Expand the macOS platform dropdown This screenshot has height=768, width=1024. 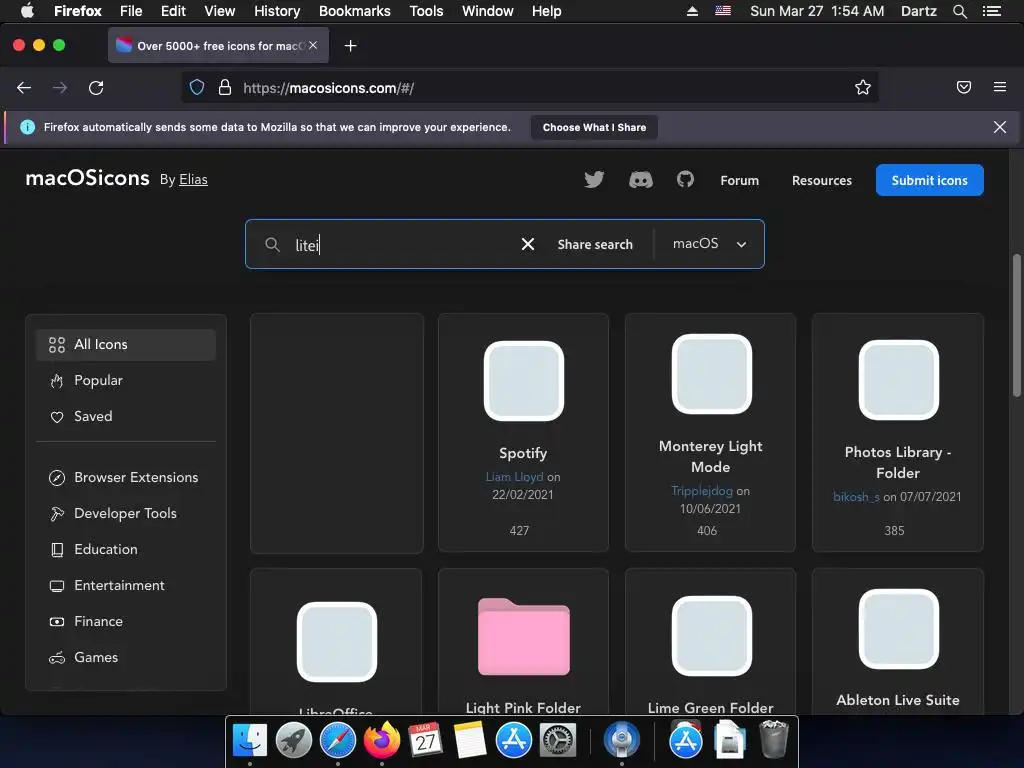click(709, 244)
